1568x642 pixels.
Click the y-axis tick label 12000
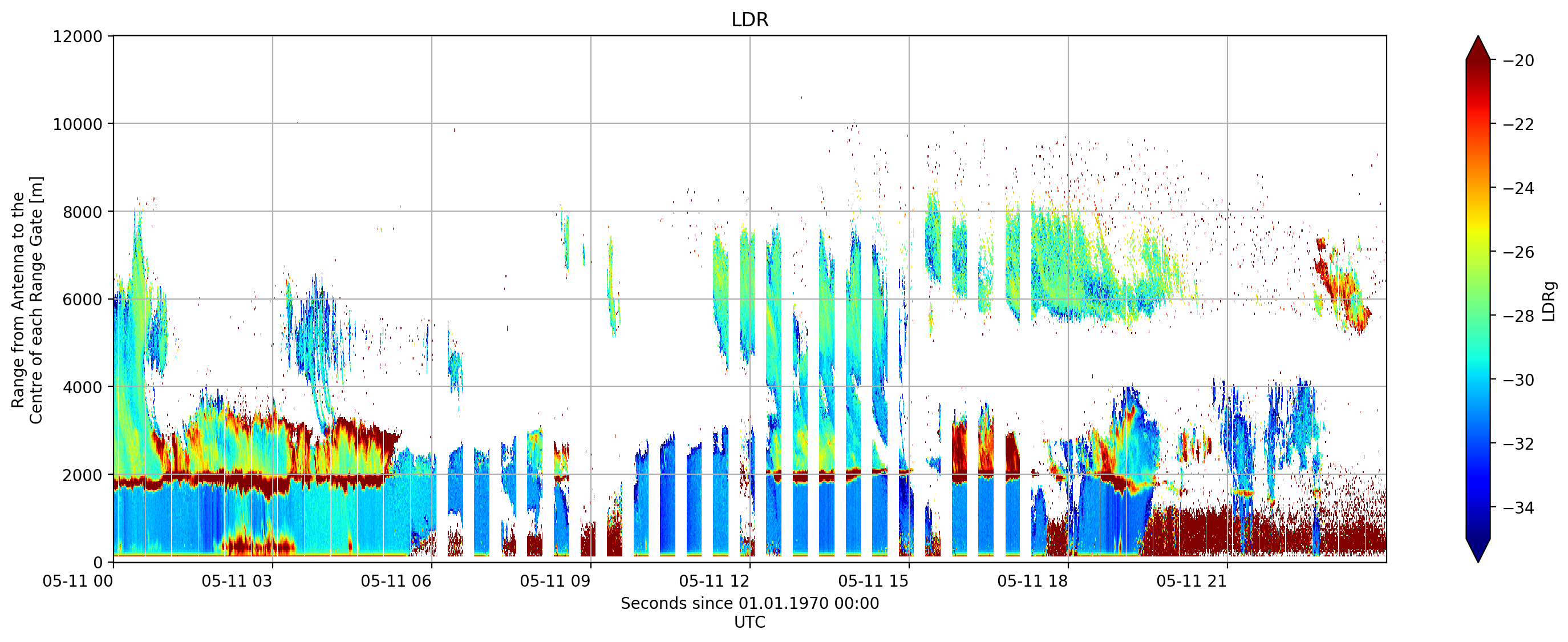[78, 37]
